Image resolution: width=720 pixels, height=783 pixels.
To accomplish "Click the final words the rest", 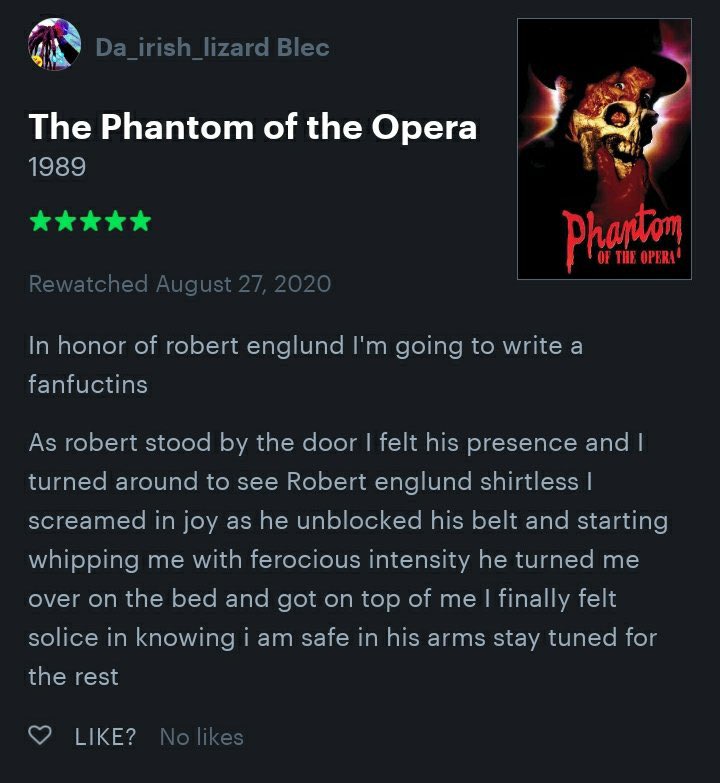I will point(73,676).
